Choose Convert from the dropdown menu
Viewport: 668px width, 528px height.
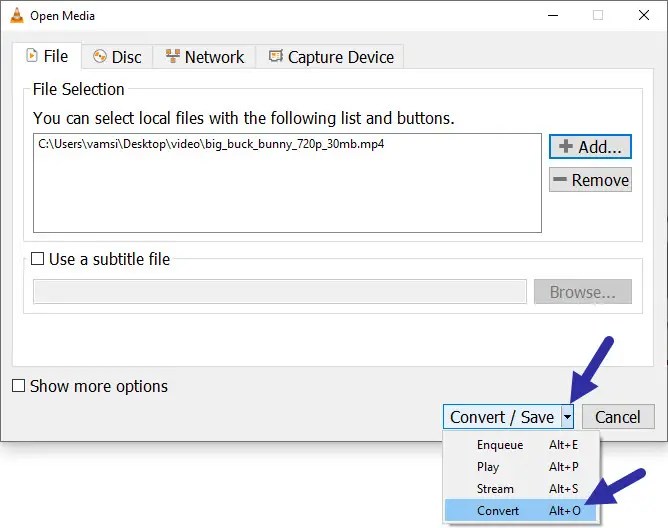pyautogui.click(x=522, y=511)
